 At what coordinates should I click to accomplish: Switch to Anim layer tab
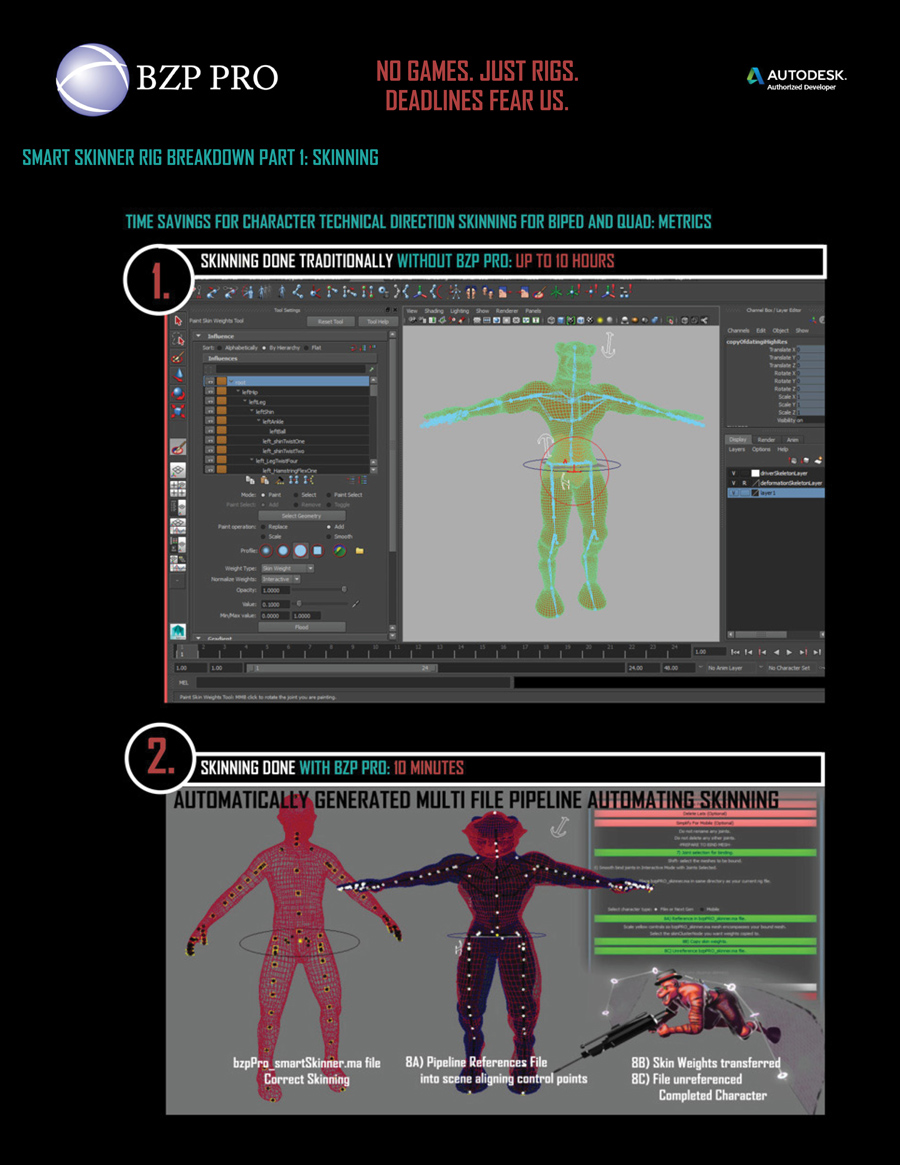coord(792,440)
